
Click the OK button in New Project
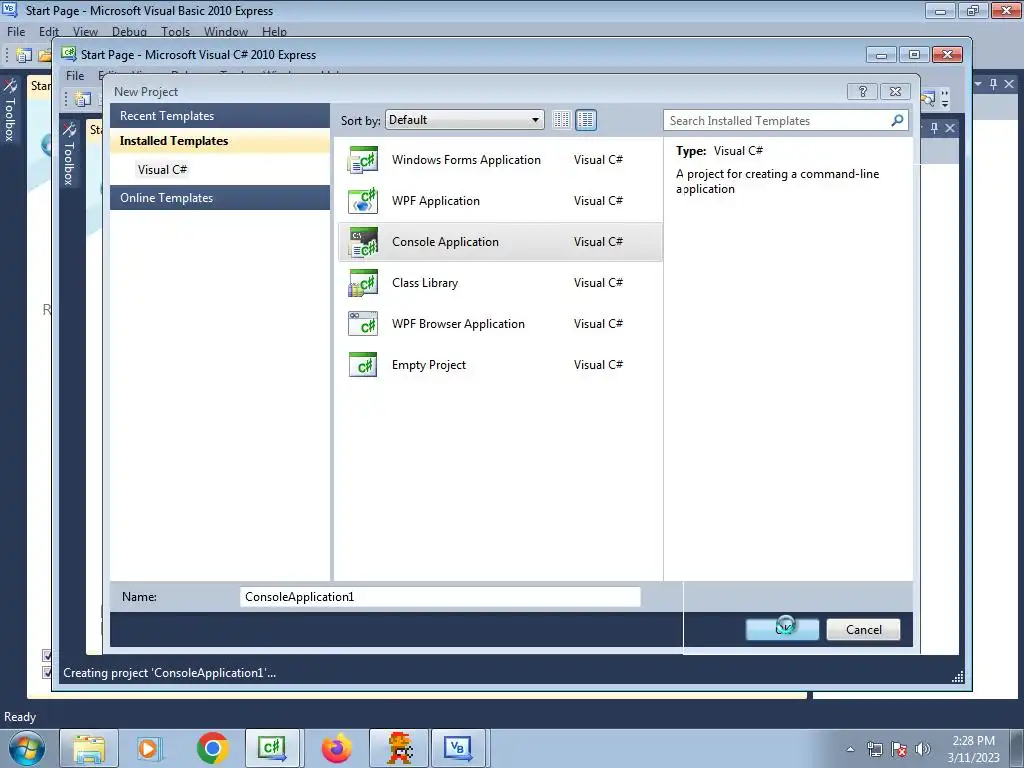point(782,630)
